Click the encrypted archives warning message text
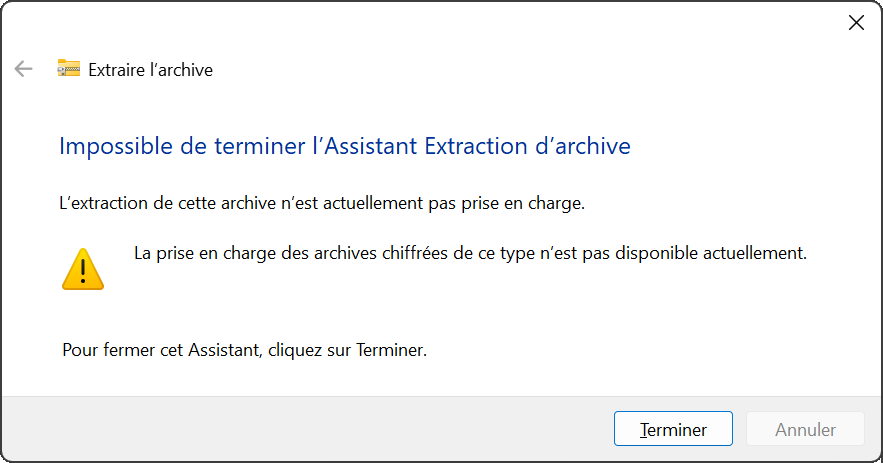This screenshot has width=883, height=463. (470, 253)
